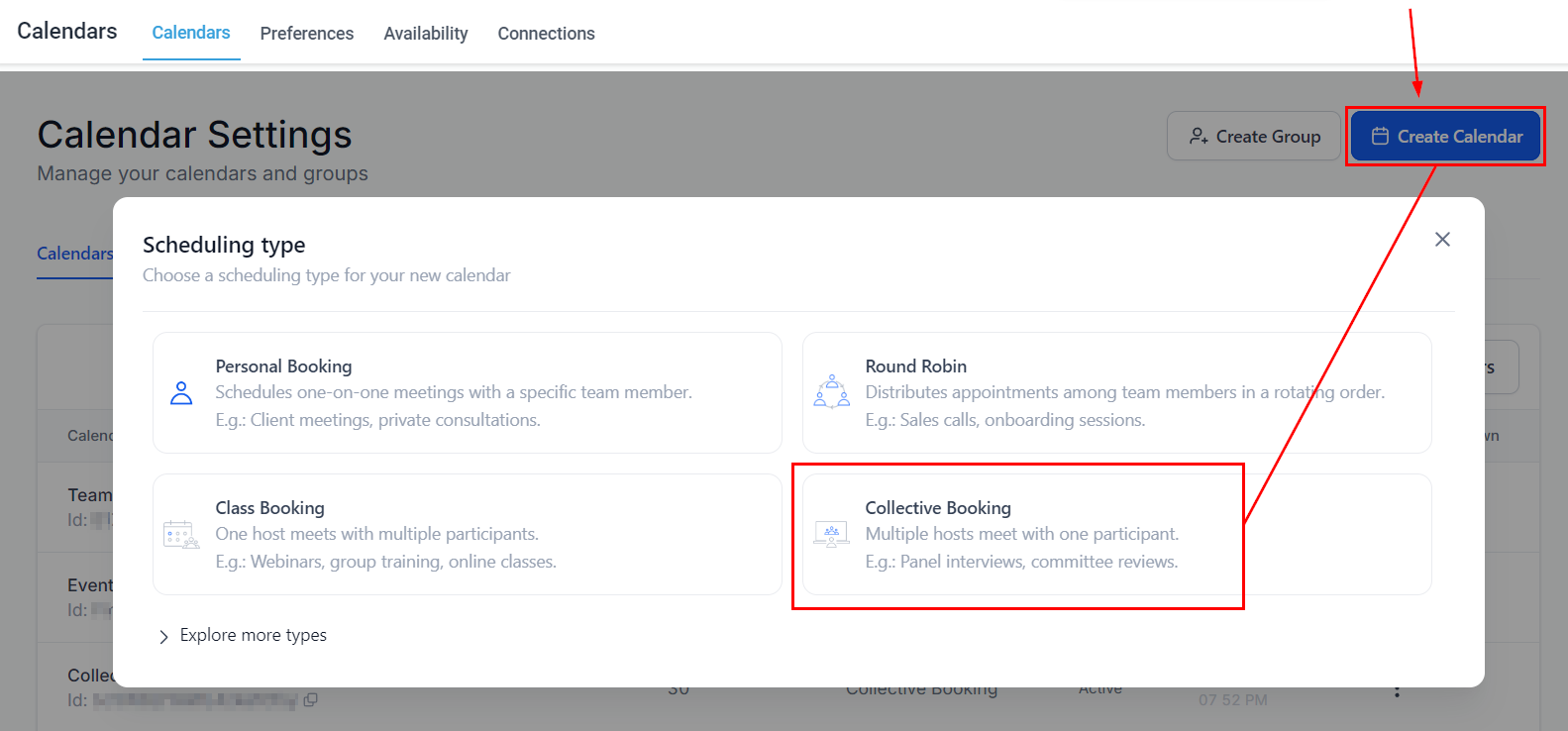1568x731 pixels.
Task: Click the Collective Booking icon
Action: pos(831,535)
